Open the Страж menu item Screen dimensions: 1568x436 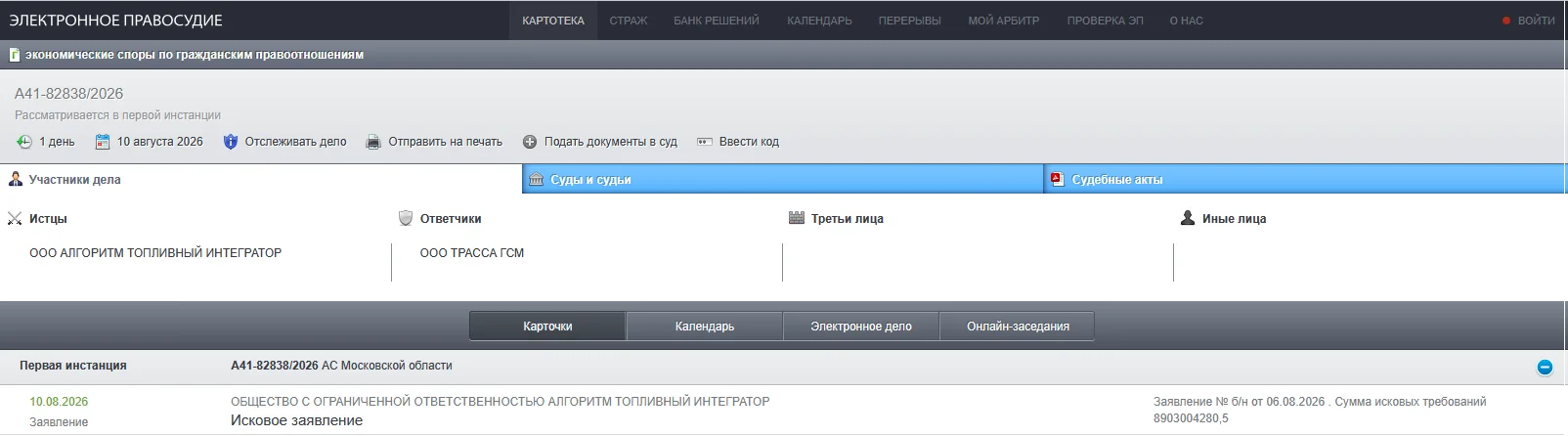tap(629, 21)
